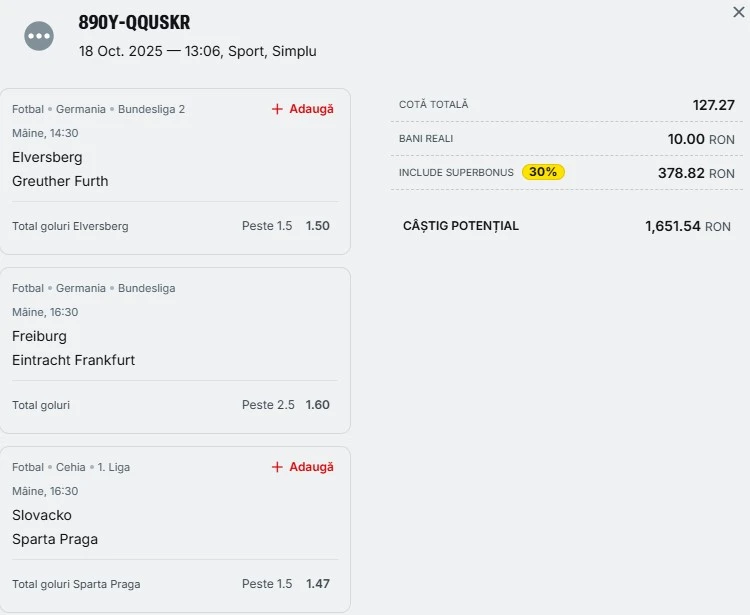Click the 30% superbonus badge
Image resolution: width=750 pixels, height=615 pixels.
pyautogui.click(x=543, y=172)
